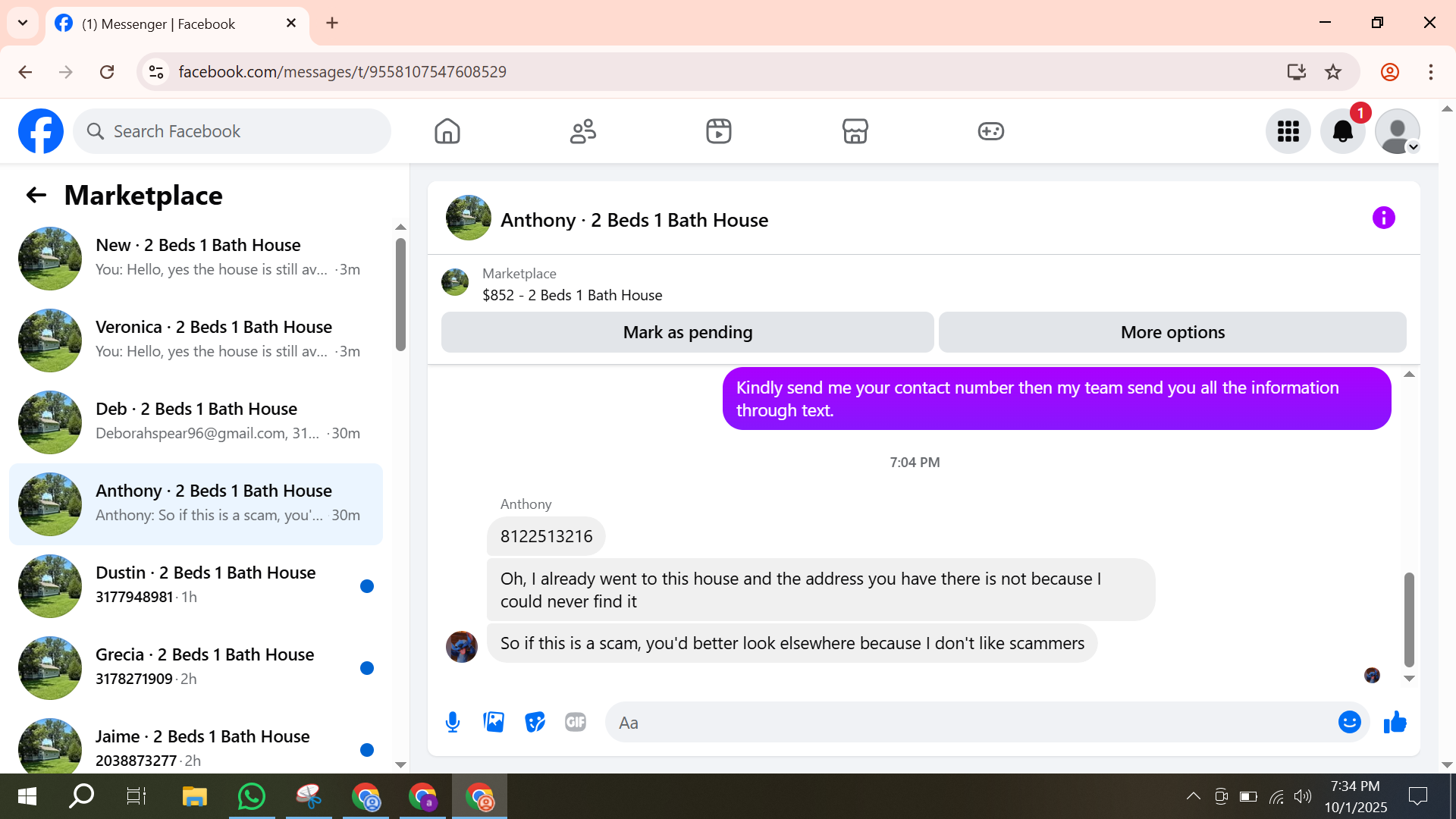1456x819 pixels.
Task: Click Mark as pending button
Action: tap(688, 332)
